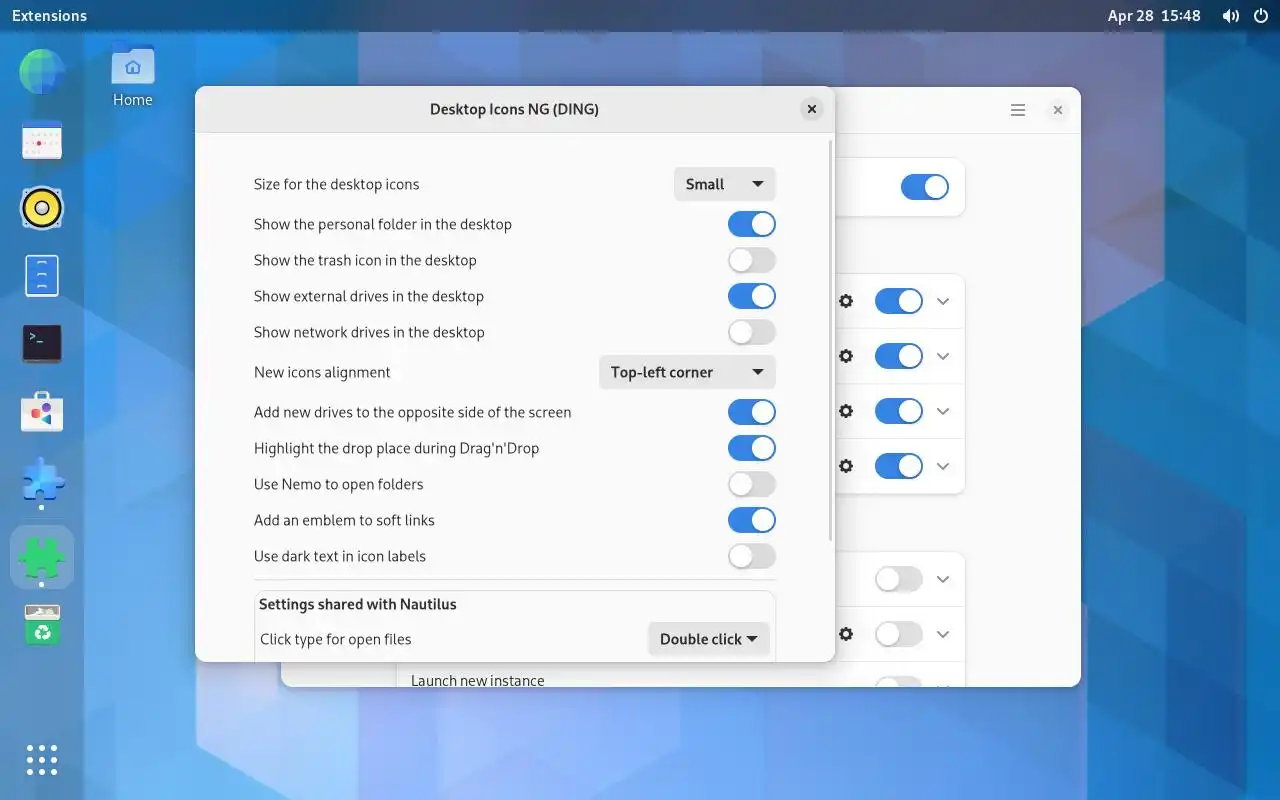Image resolution: width=1280 pixels, height=800 pixels.
Task: Enable Show network drives in the desktop
Action: 752,332
